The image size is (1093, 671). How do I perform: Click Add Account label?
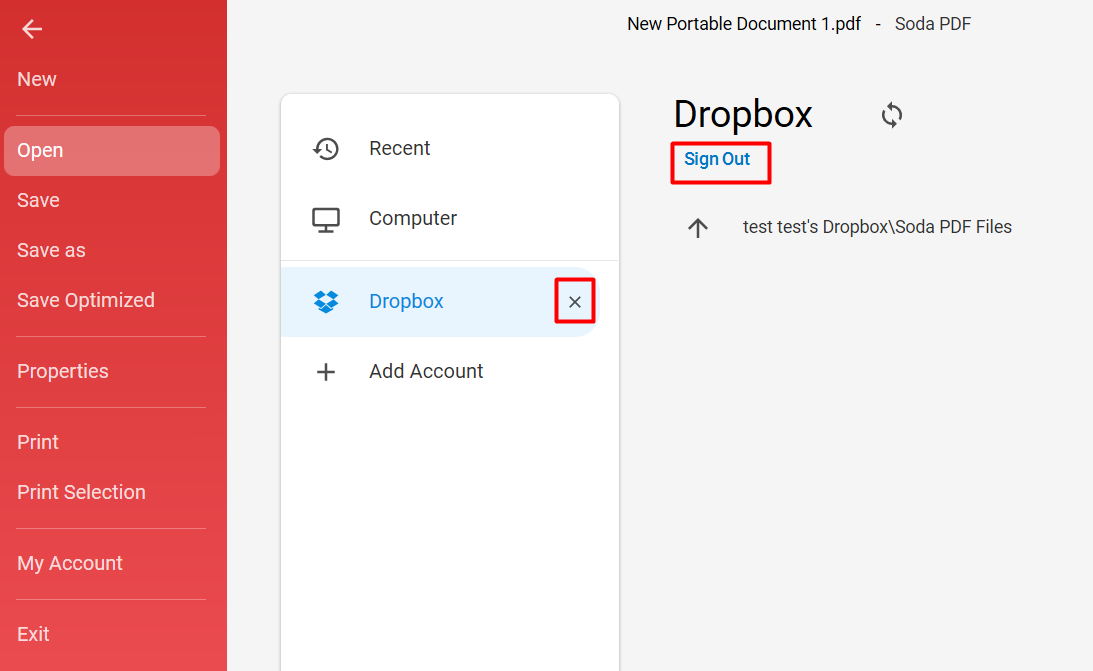click(426, 371)
